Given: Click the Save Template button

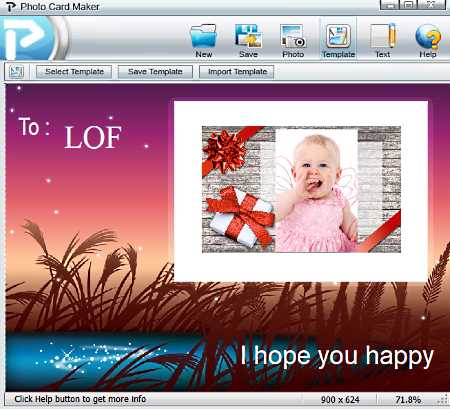Looking at the screenshot, I should click(155, 72).
